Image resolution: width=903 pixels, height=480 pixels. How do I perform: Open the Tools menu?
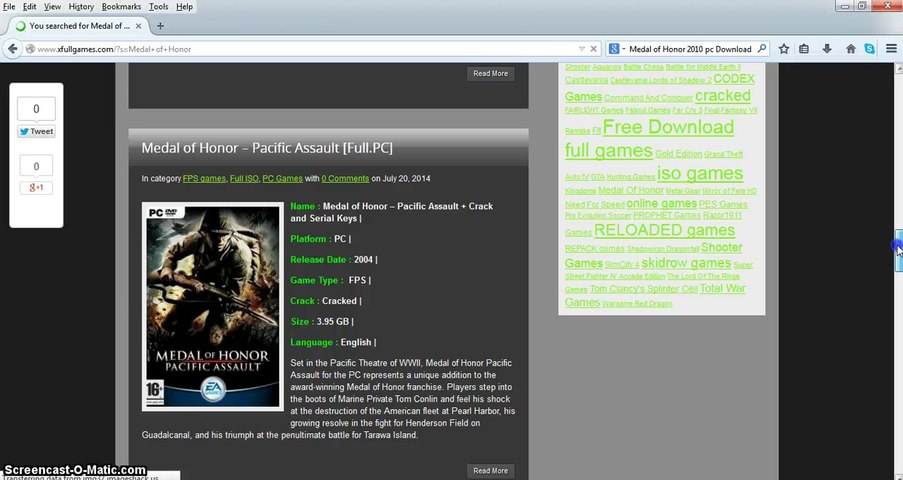tap(158, 6)
